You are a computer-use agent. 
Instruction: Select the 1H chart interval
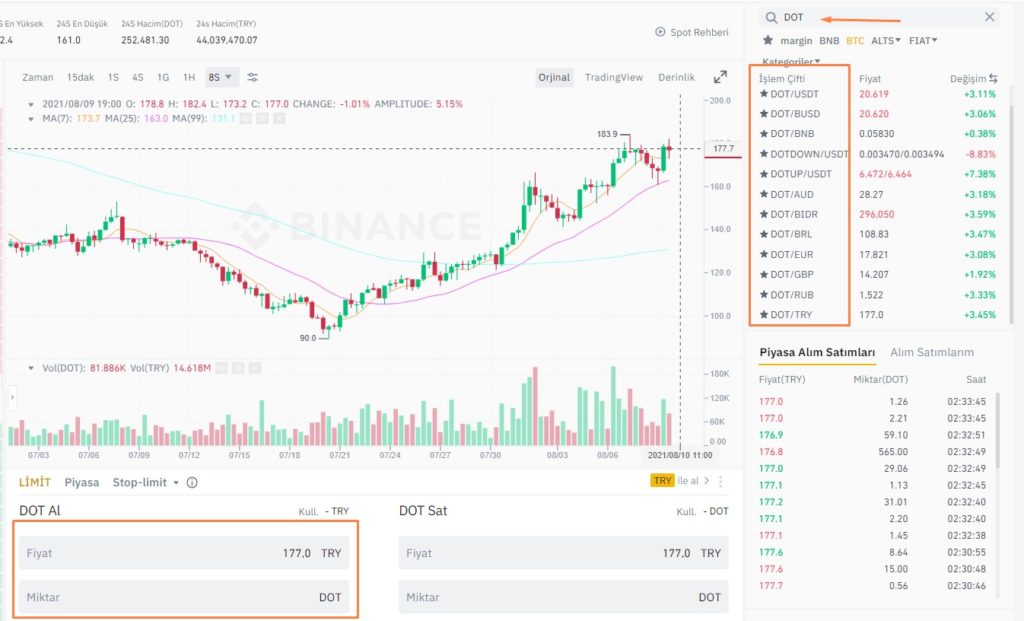(x=189, y=77)
